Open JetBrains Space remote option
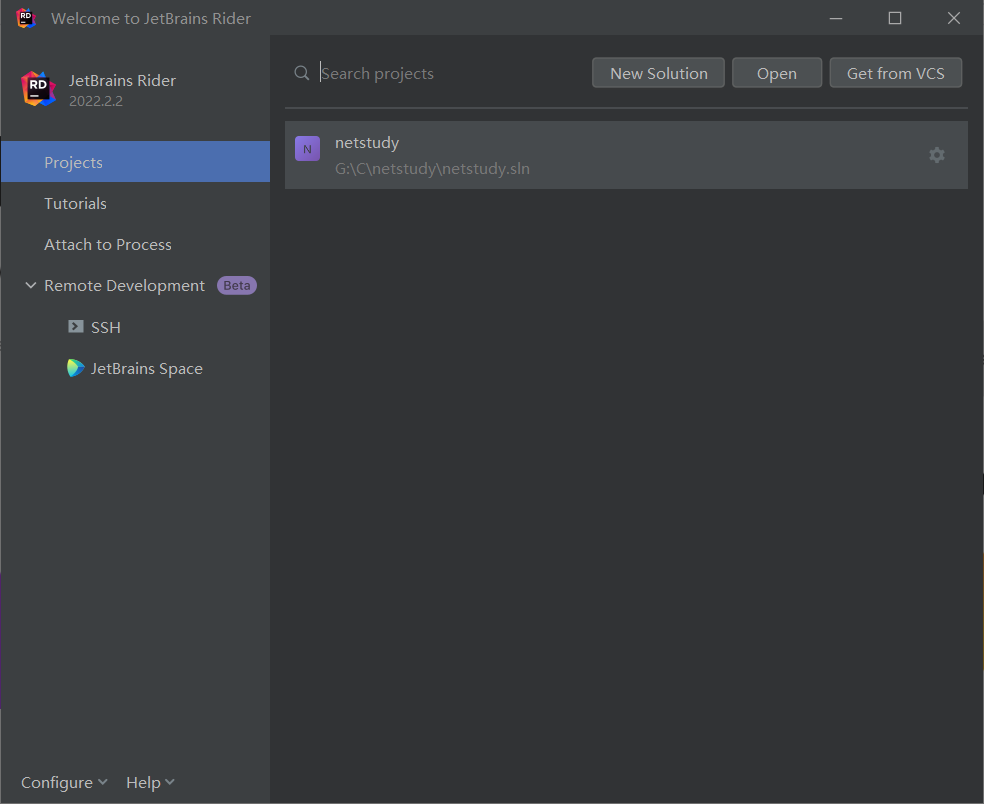984x804 pixels. click(147, 368)
